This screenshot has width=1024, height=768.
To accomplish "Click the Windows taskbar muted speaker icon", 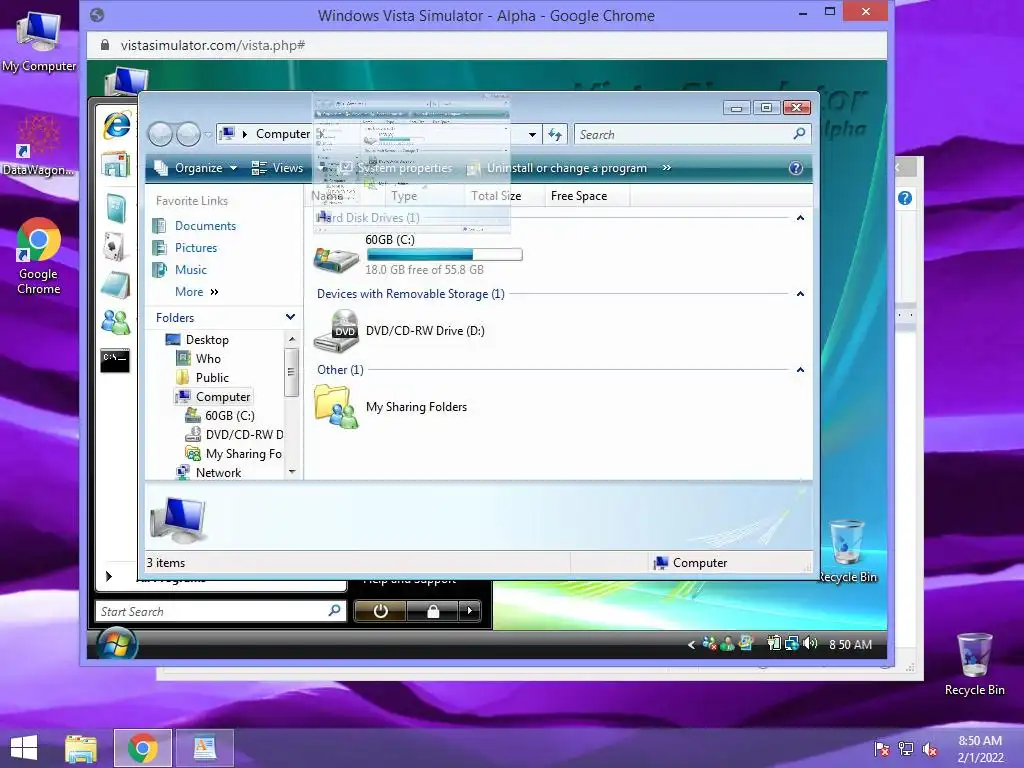I will click(930, 749).
